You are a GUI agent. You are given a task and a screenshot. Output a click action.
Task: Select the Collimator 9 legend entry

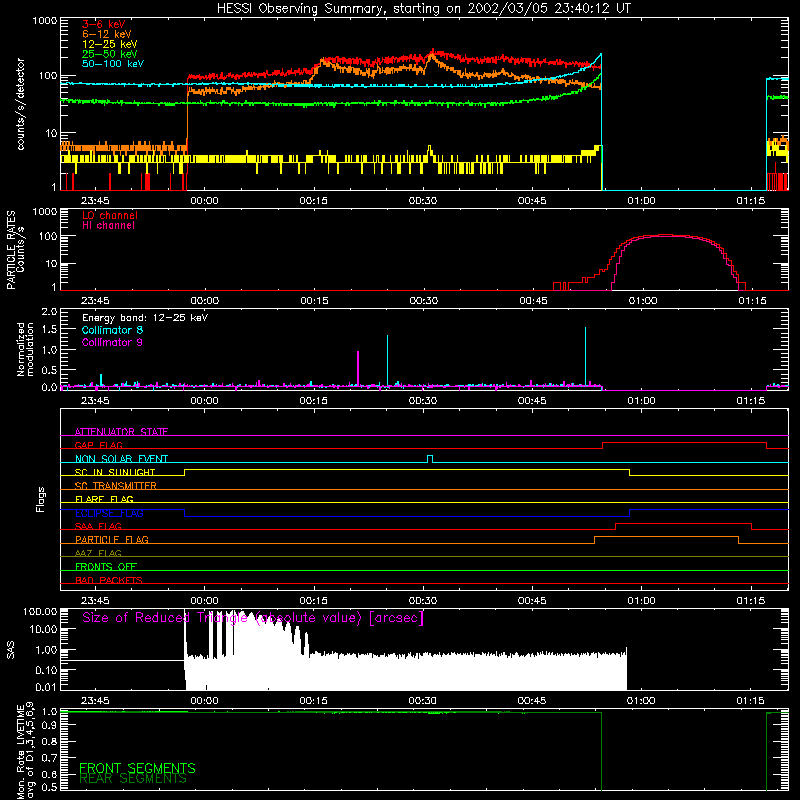[112, 342]
